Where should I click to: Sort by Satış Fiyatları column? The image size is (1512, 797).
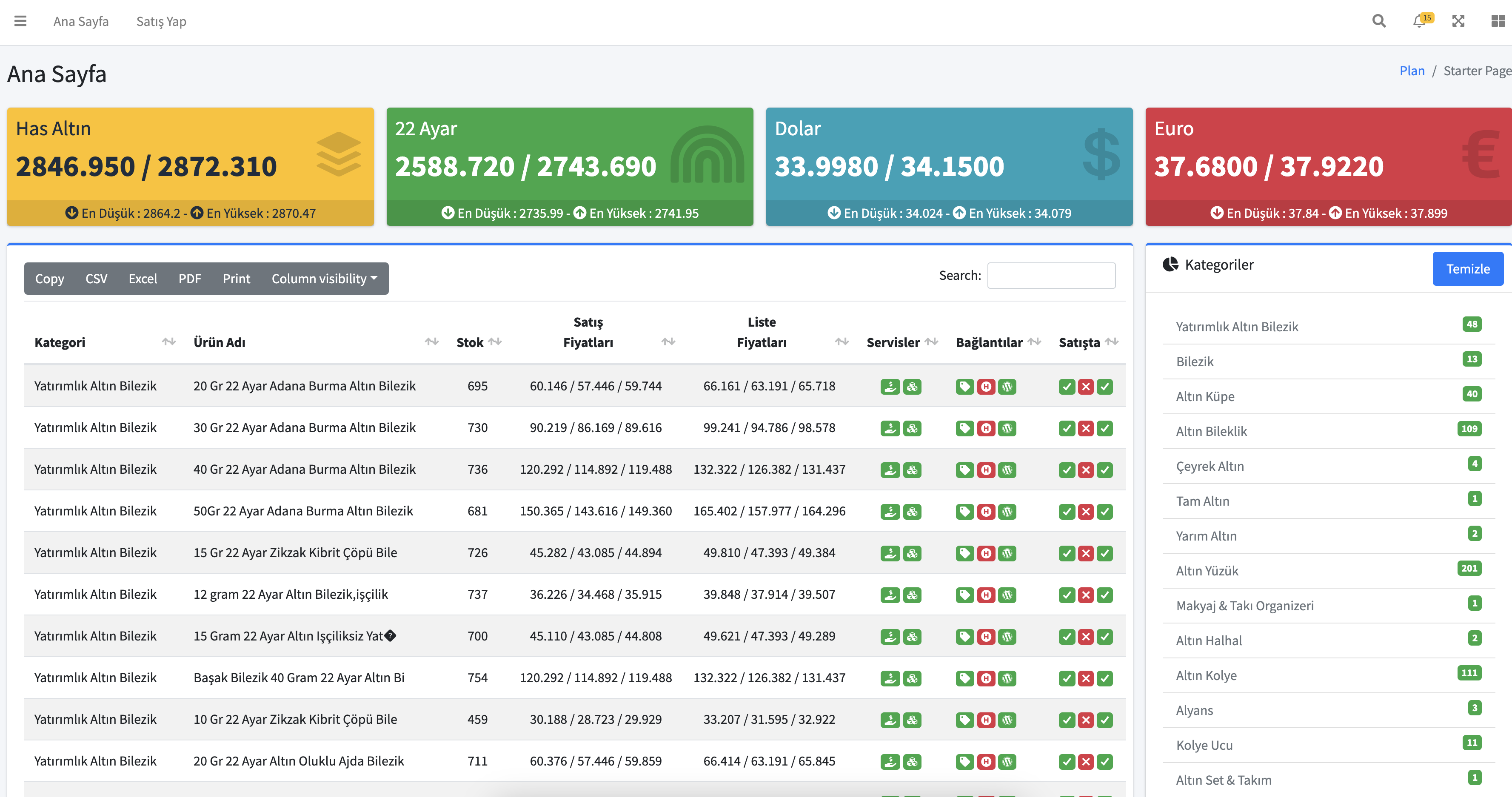coord(596,332)
